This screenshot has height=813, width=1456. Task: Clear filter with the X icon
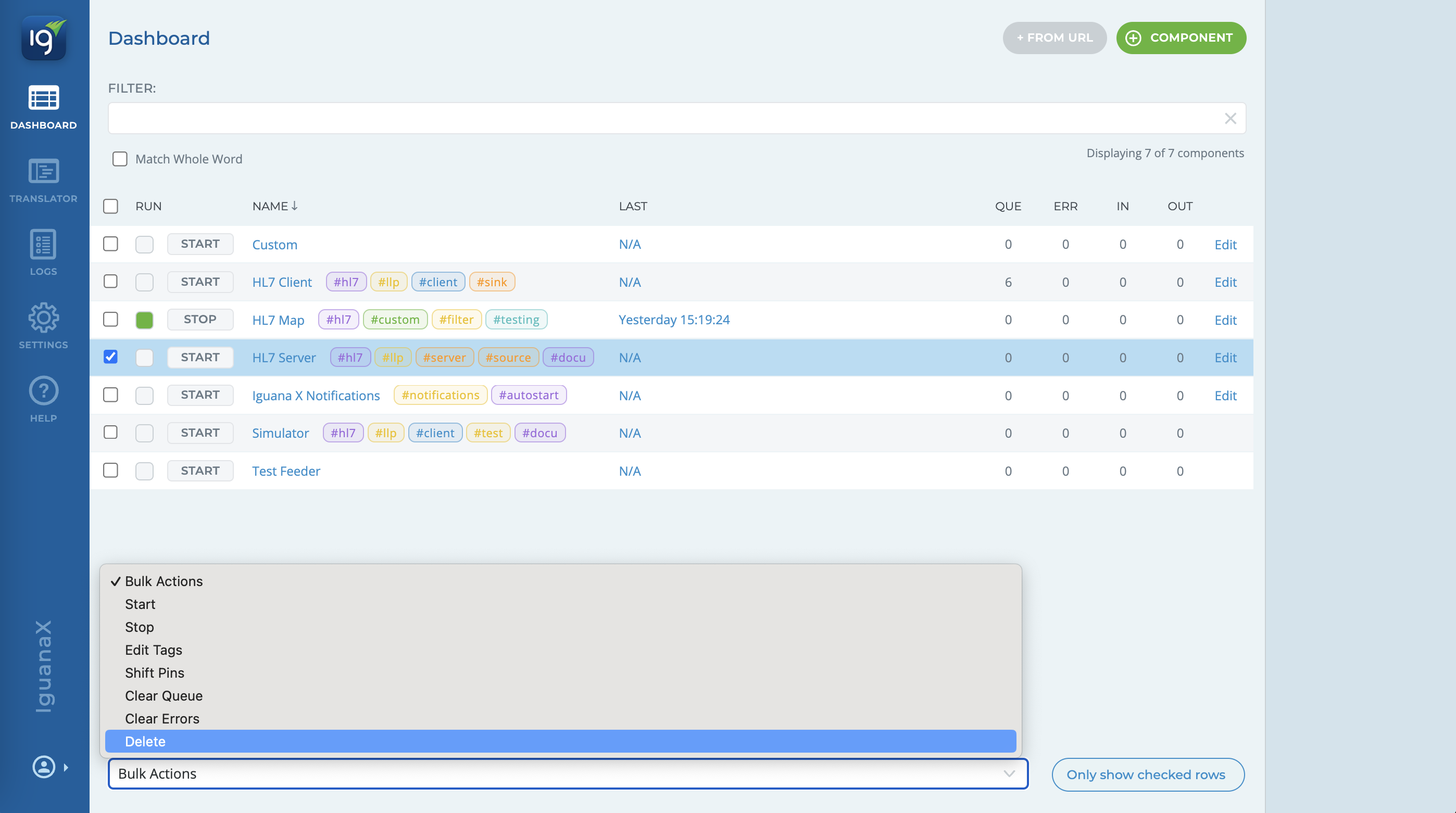1230,118
